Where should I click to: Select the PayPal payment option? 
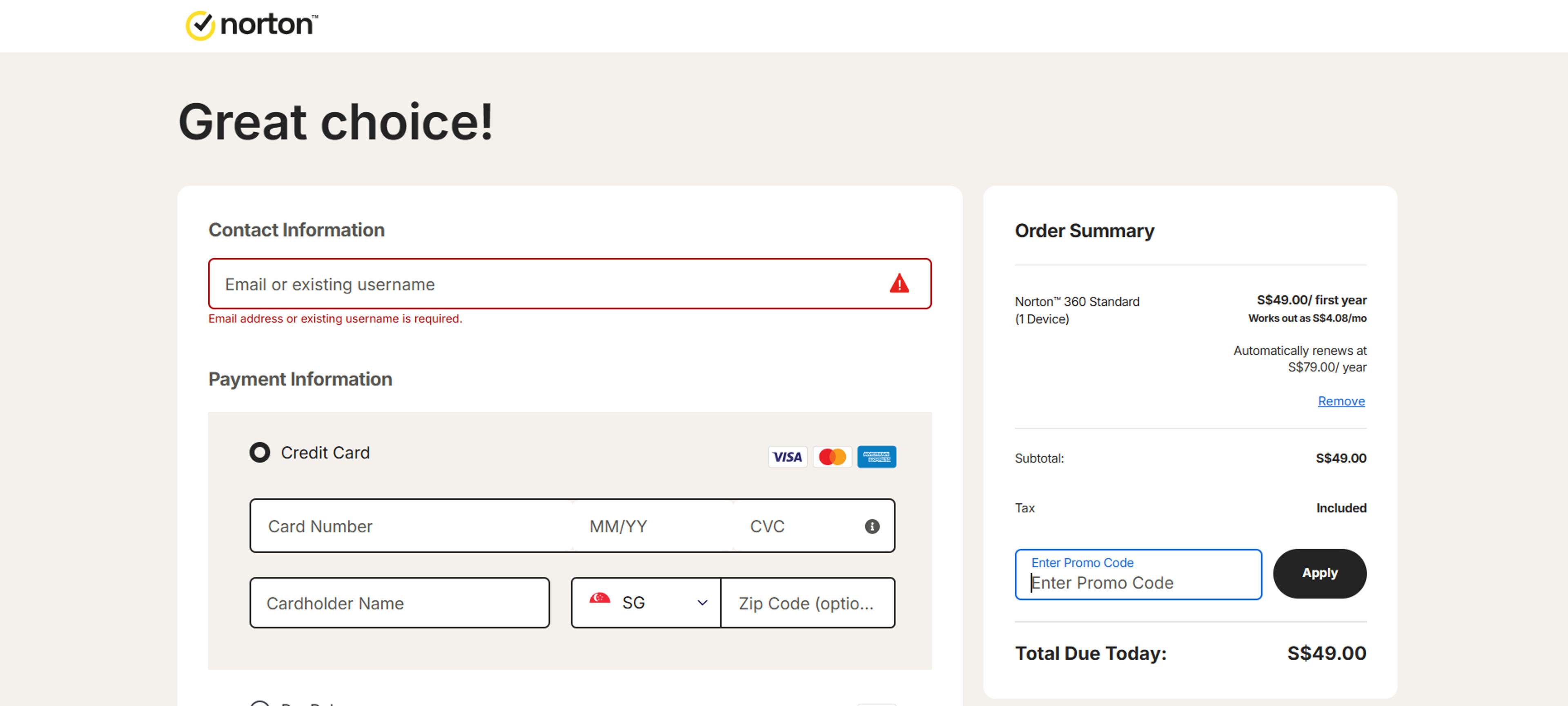pos(261,704)
